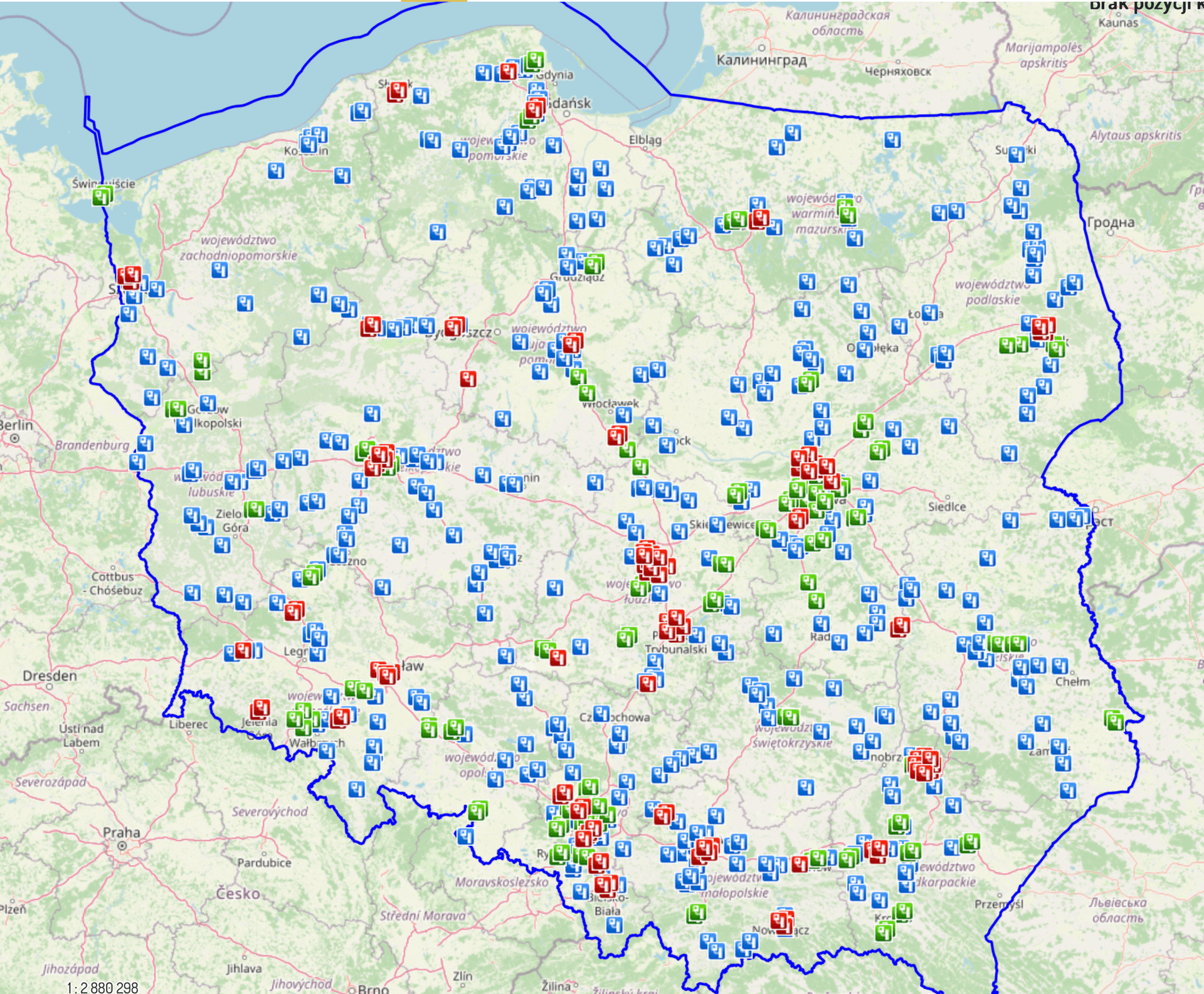
Task: Open the green marker above Gdynia
Action: [x=534, y=61]
